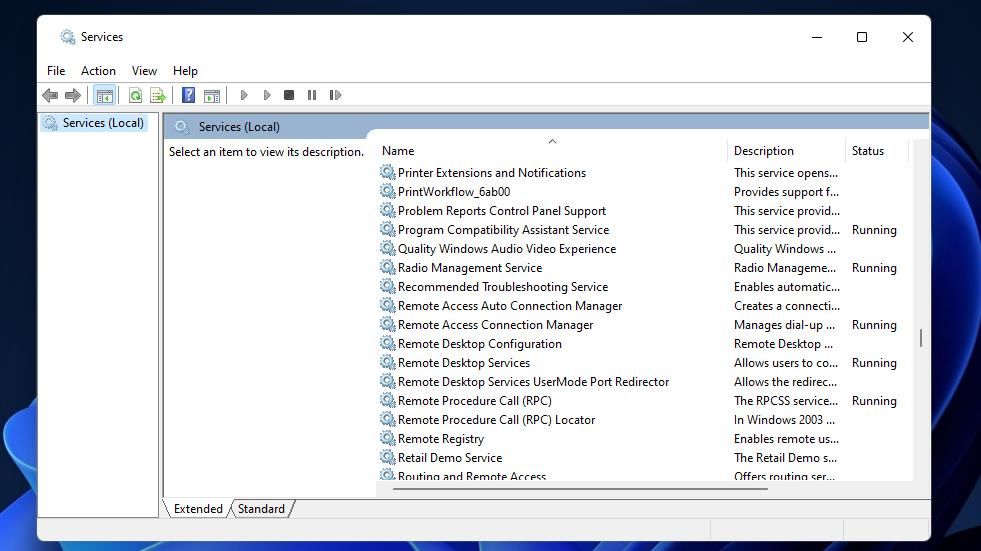Click the vertical scrollbar thumb of services list

coord(921,338)
